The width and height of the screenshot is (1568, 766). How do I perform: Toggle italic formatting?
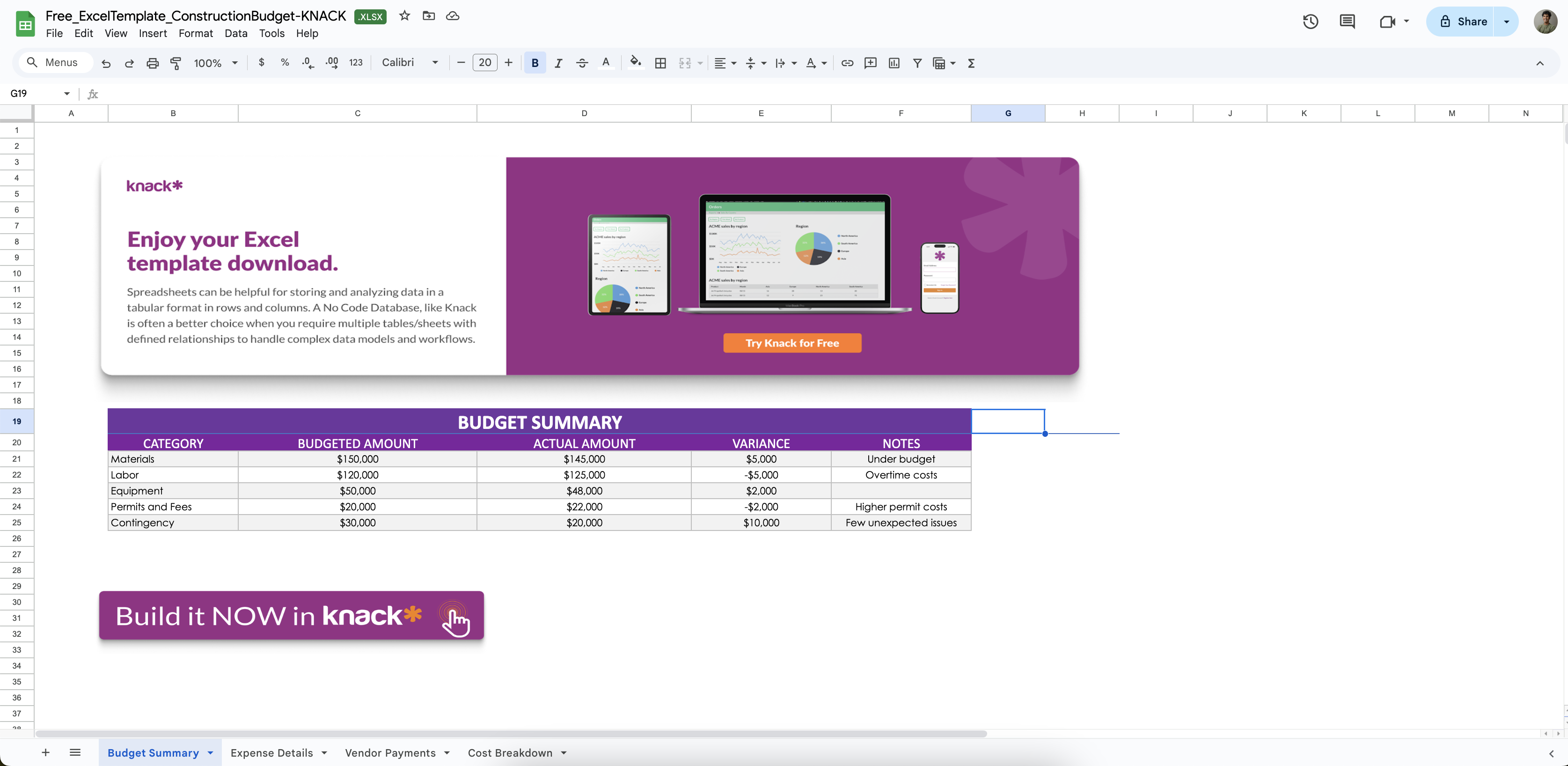tap(558, 63)
